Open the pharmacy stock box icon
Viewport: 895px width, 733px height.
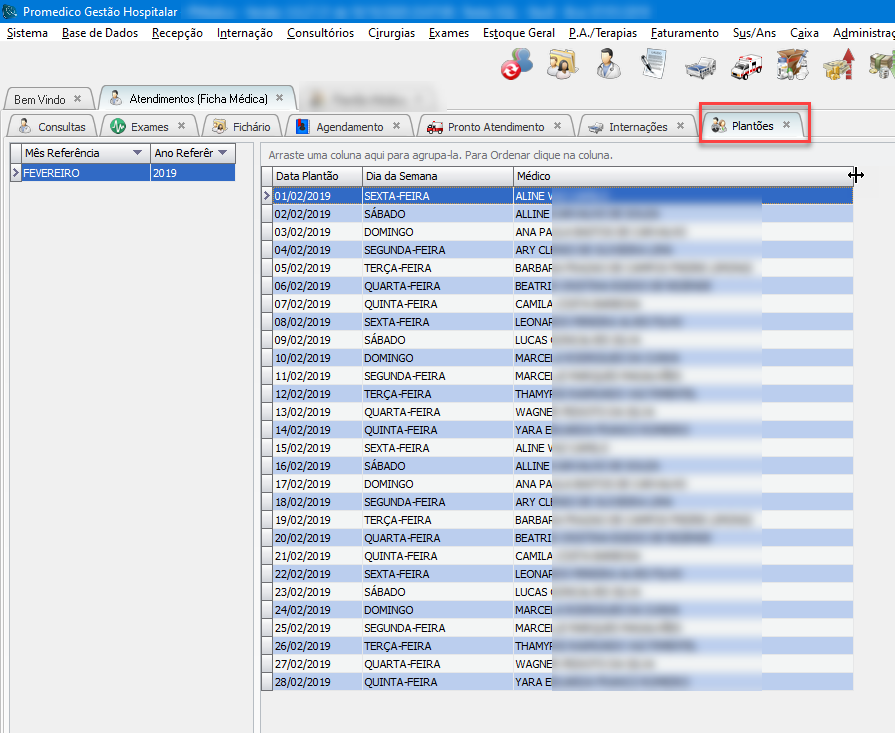[x=791, y=66]
